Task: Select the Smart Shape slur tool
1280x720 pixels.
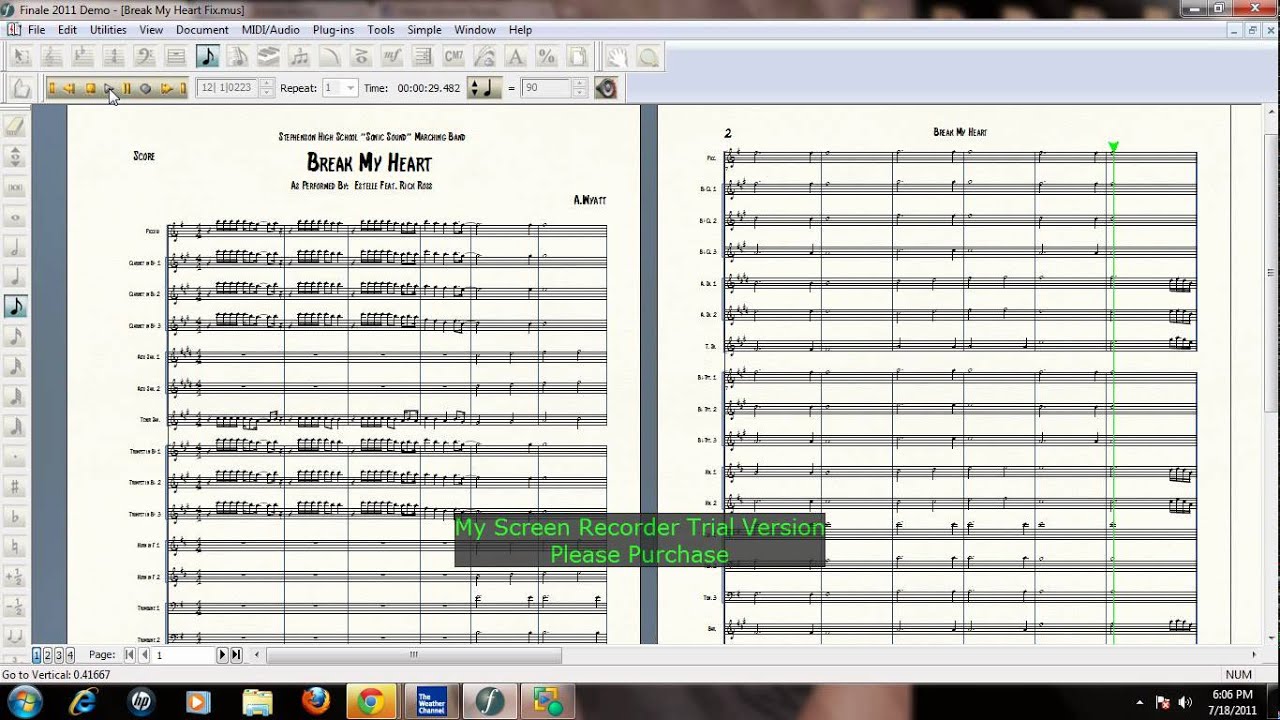Action: point(330,56)
